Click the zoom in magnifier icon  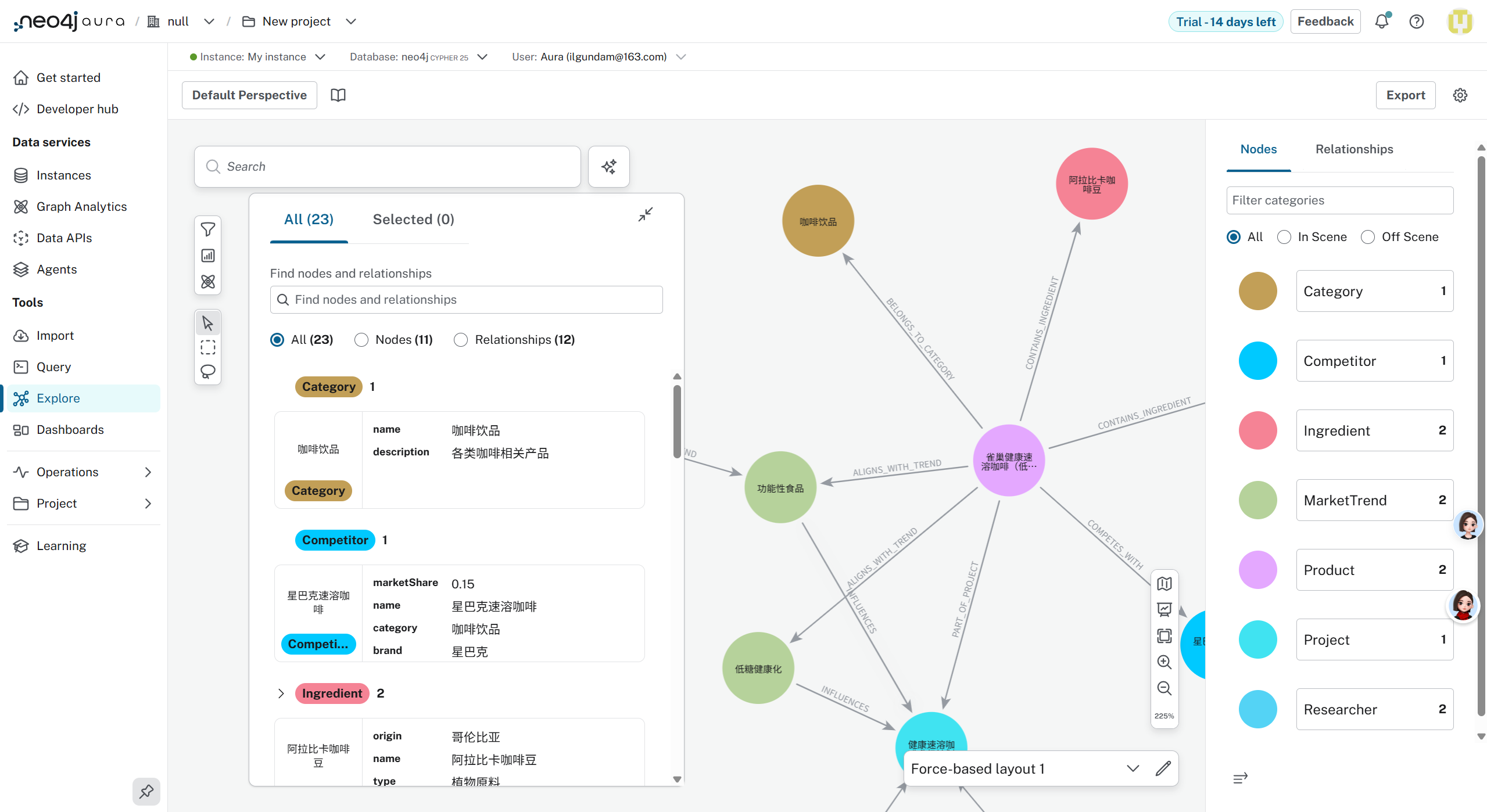(x=1164, y=662)
